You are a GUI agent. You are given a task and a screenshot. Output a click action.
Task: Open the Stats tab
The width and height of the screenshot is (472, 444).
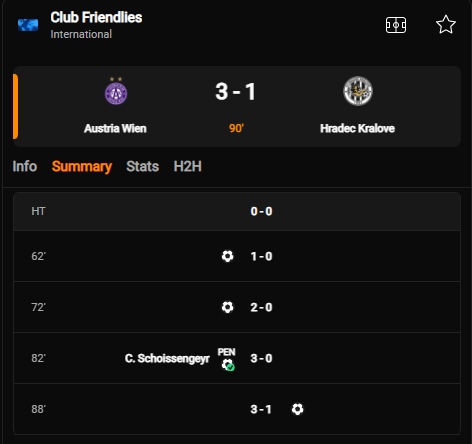point(142,166)
